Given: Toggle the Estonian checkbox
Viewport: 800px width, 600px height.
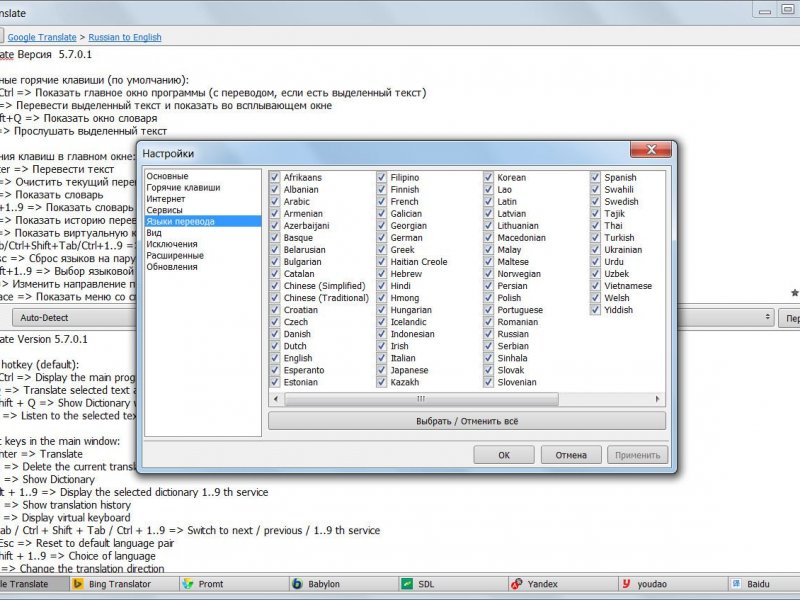Looking at the screenshot, I should point(275,382).
